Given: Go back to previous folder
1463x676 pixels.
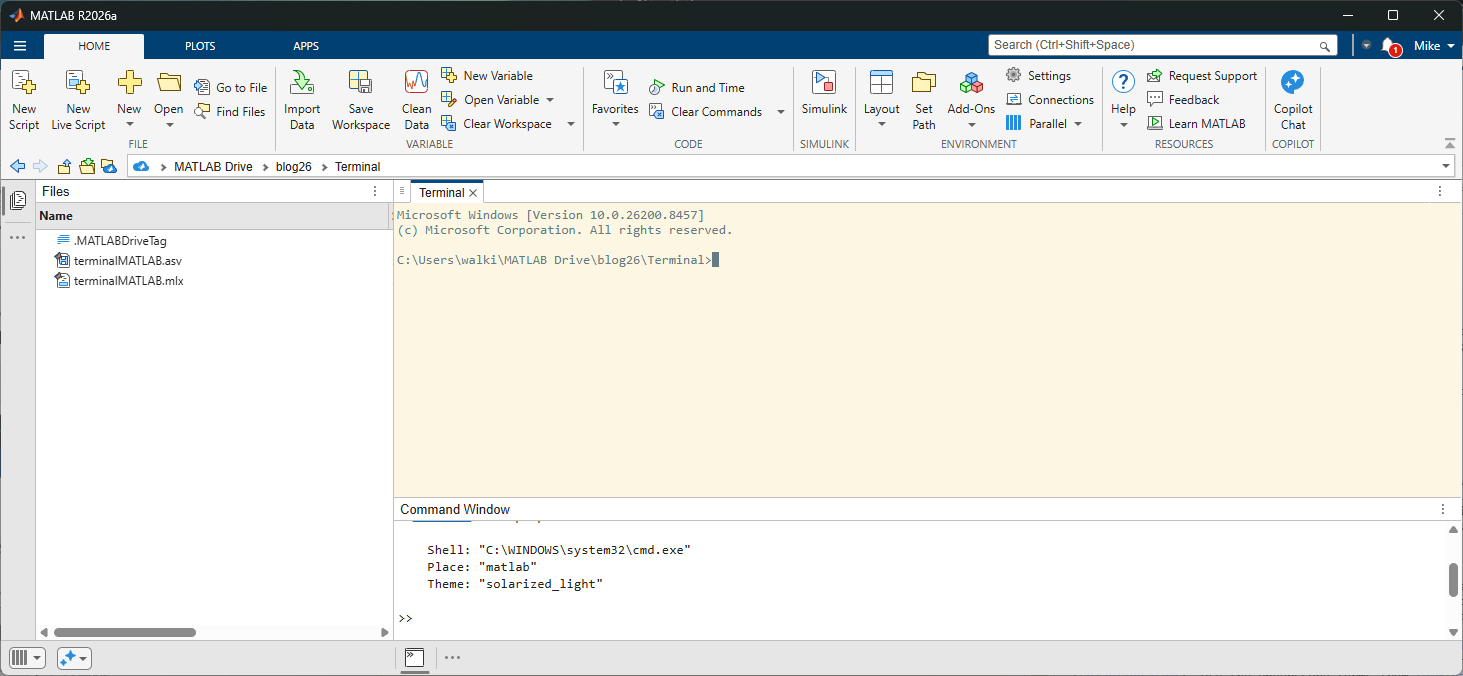Looking at the screenshot, I should point(17,166).
